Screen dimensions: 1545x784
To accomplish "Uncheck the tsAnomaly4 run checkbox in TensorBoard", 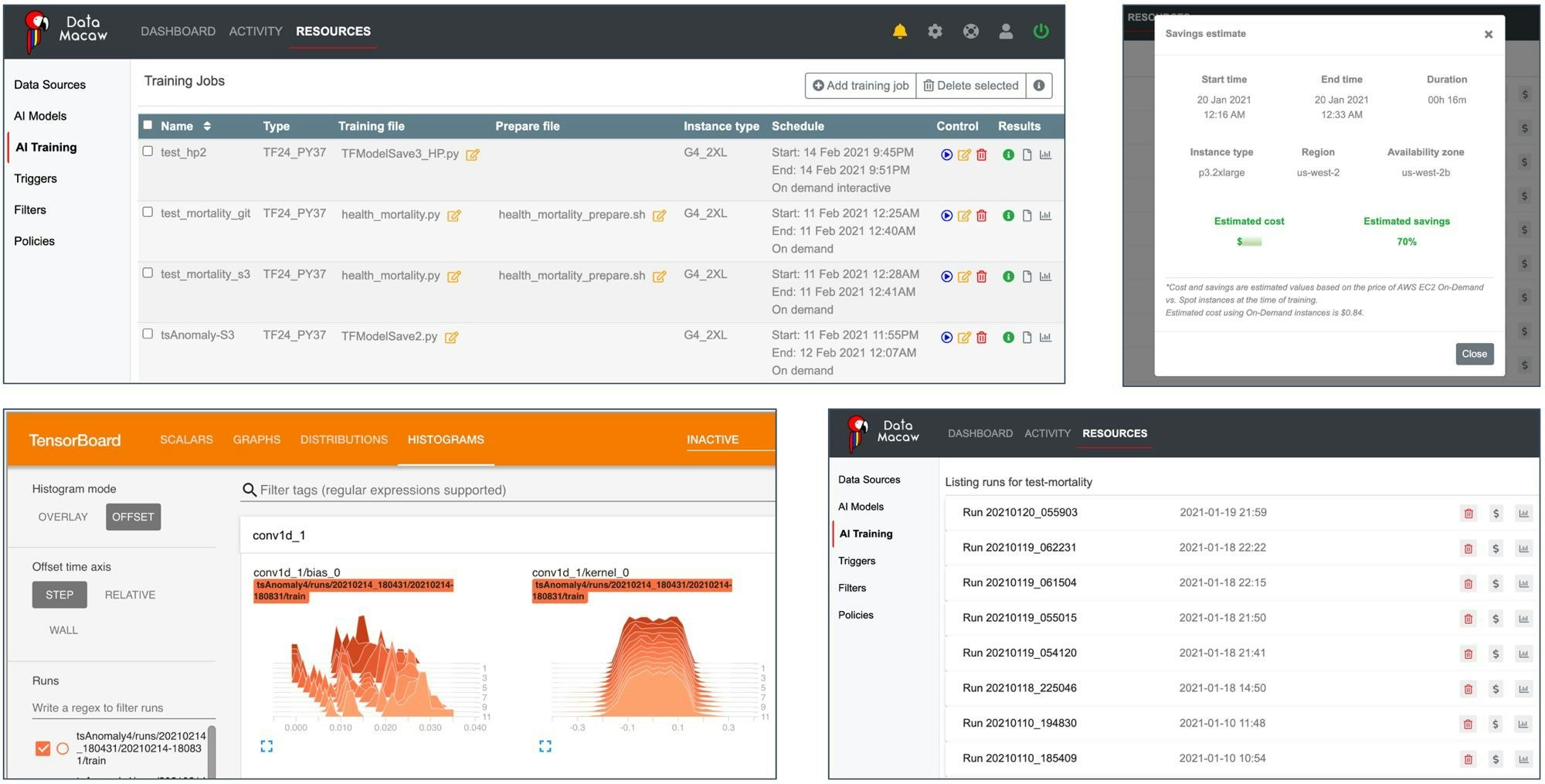I will click(42, 748).
